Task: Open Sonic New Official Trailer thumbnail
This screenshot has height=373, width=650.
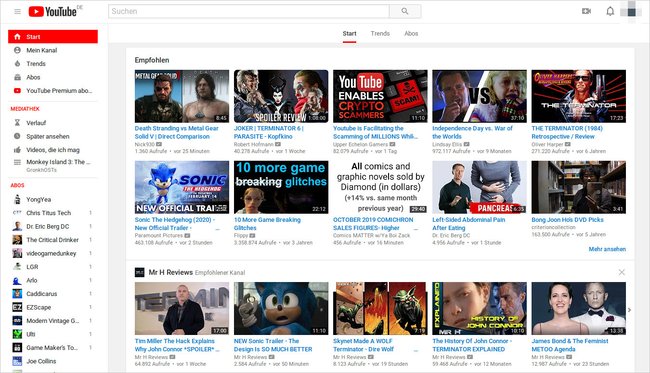Action: pos(182,187)
